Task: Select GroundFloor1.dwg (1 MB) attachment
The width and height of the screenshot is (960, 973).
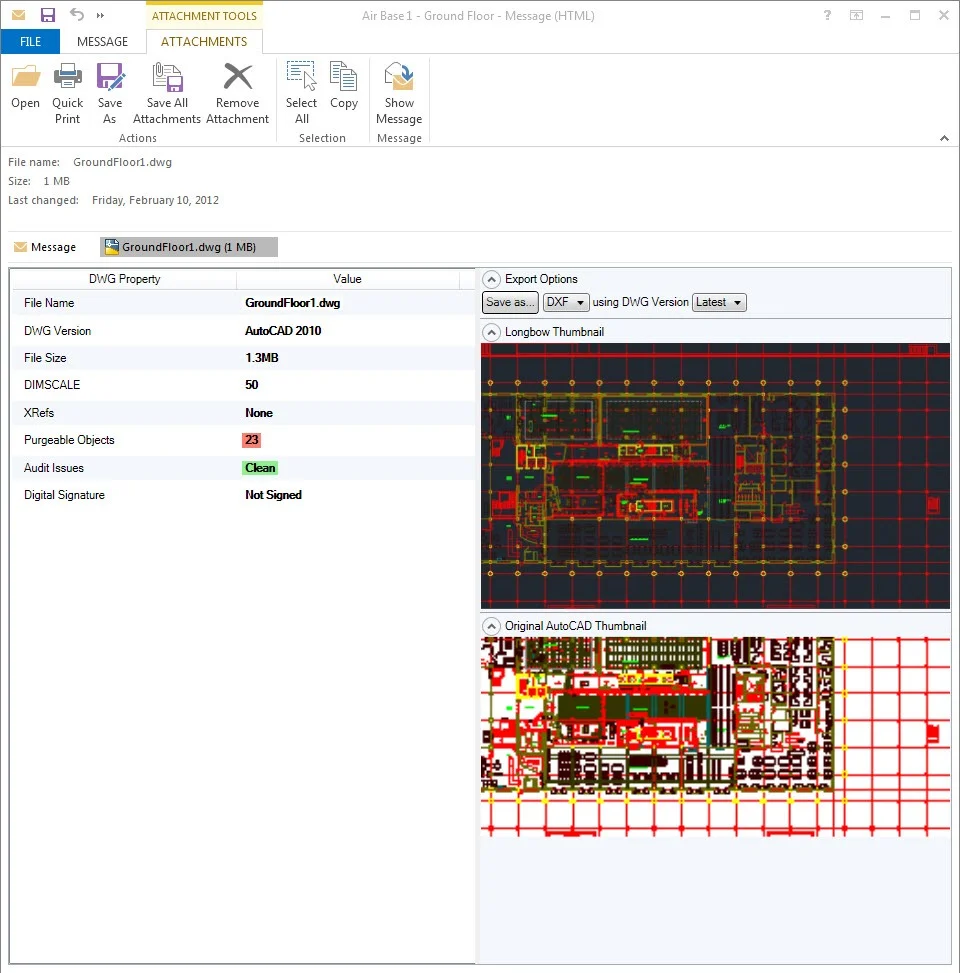Action: tap(189, 247)
